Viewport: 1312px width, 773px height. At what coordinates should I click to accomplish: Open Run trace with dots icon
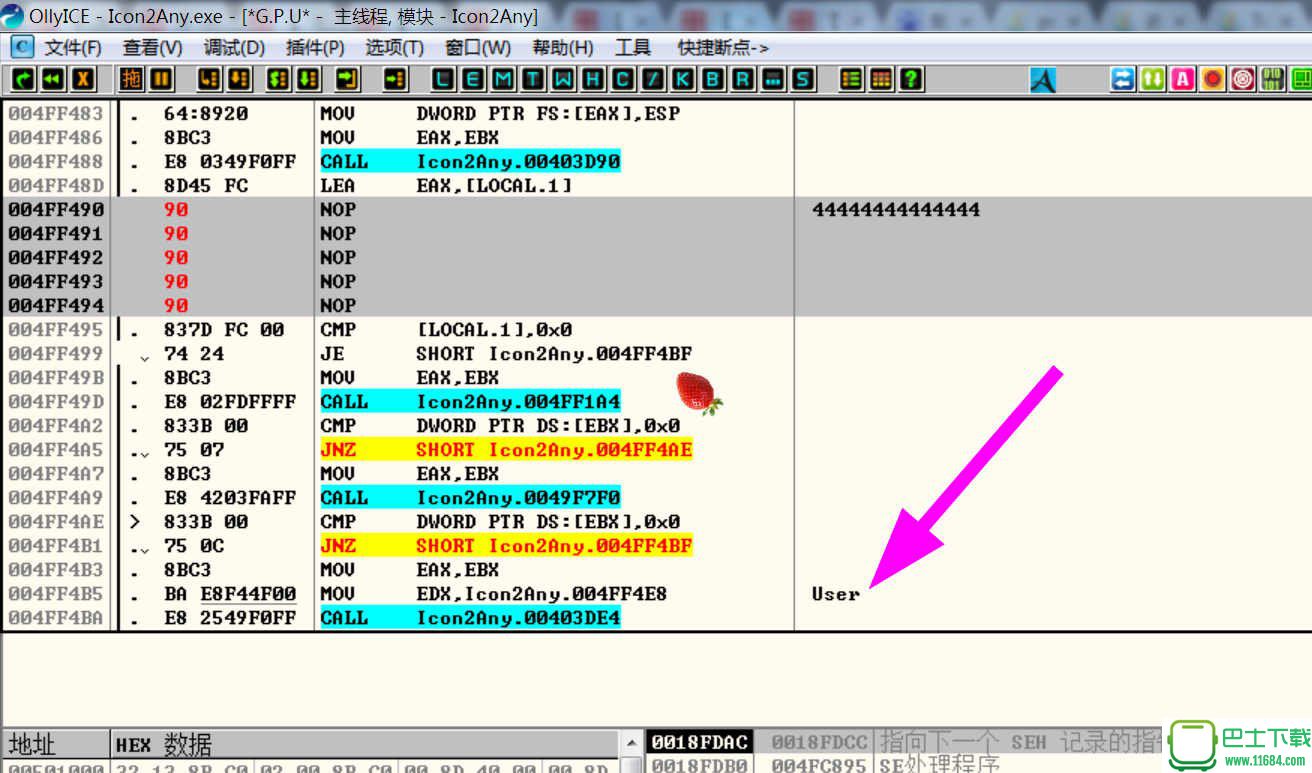(773, 79)
